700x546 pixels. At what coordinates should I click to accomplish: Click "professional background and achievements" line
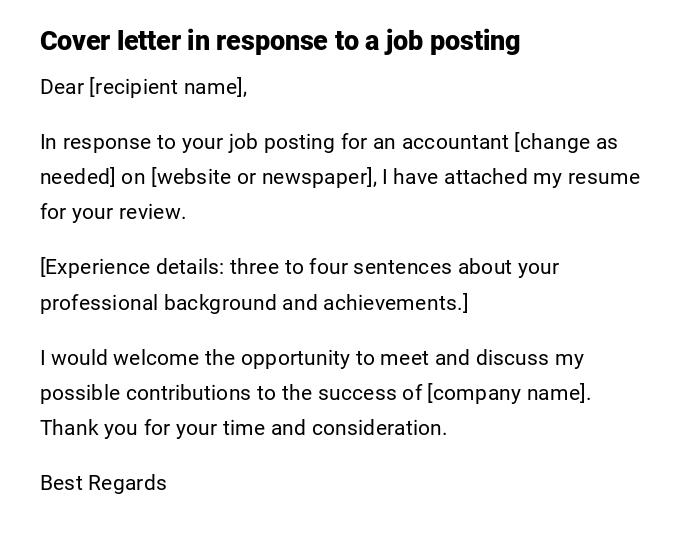pos(253,303)
